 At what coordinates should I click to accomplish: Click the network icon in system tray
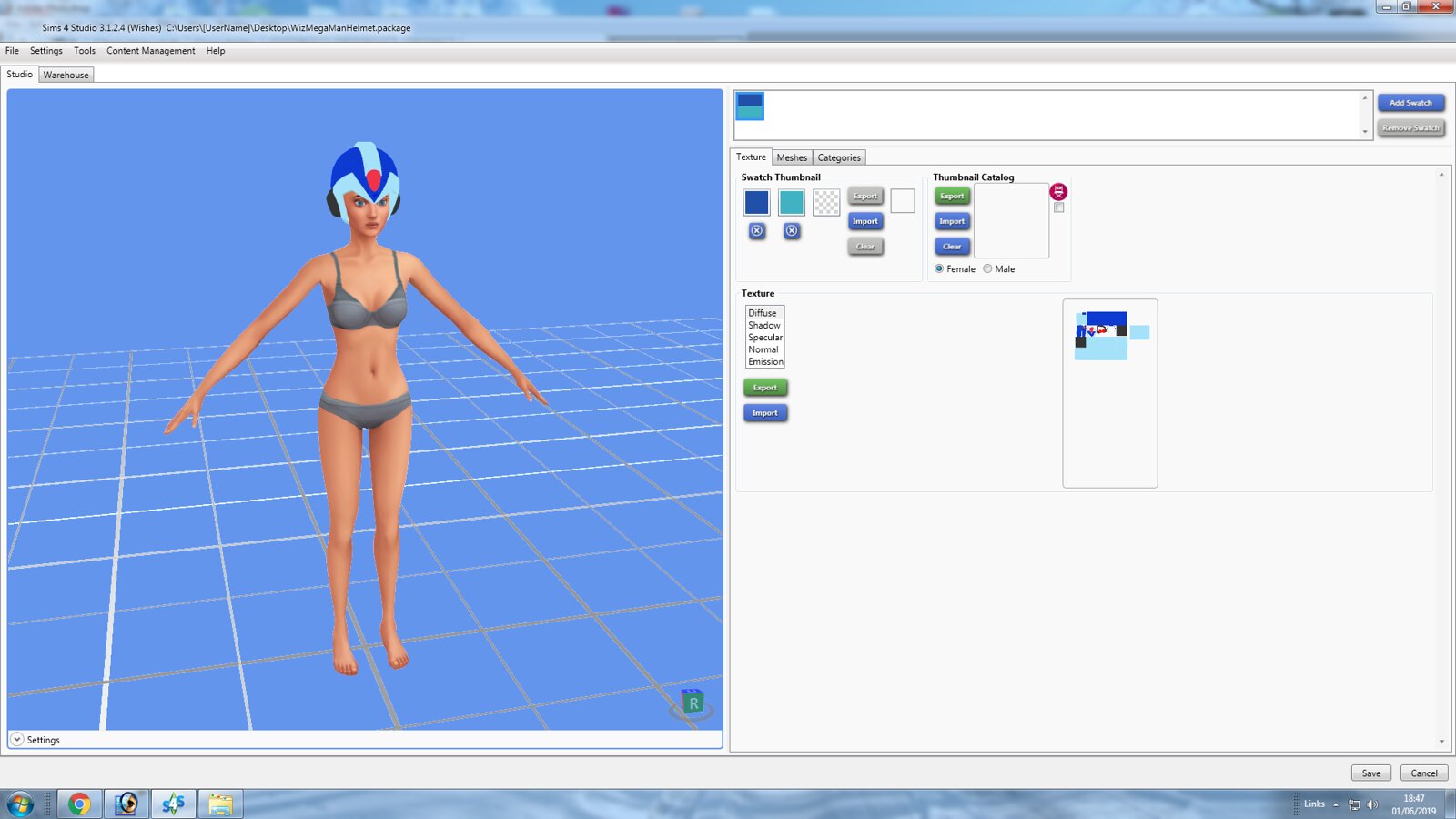click(x=1354, y=804)
